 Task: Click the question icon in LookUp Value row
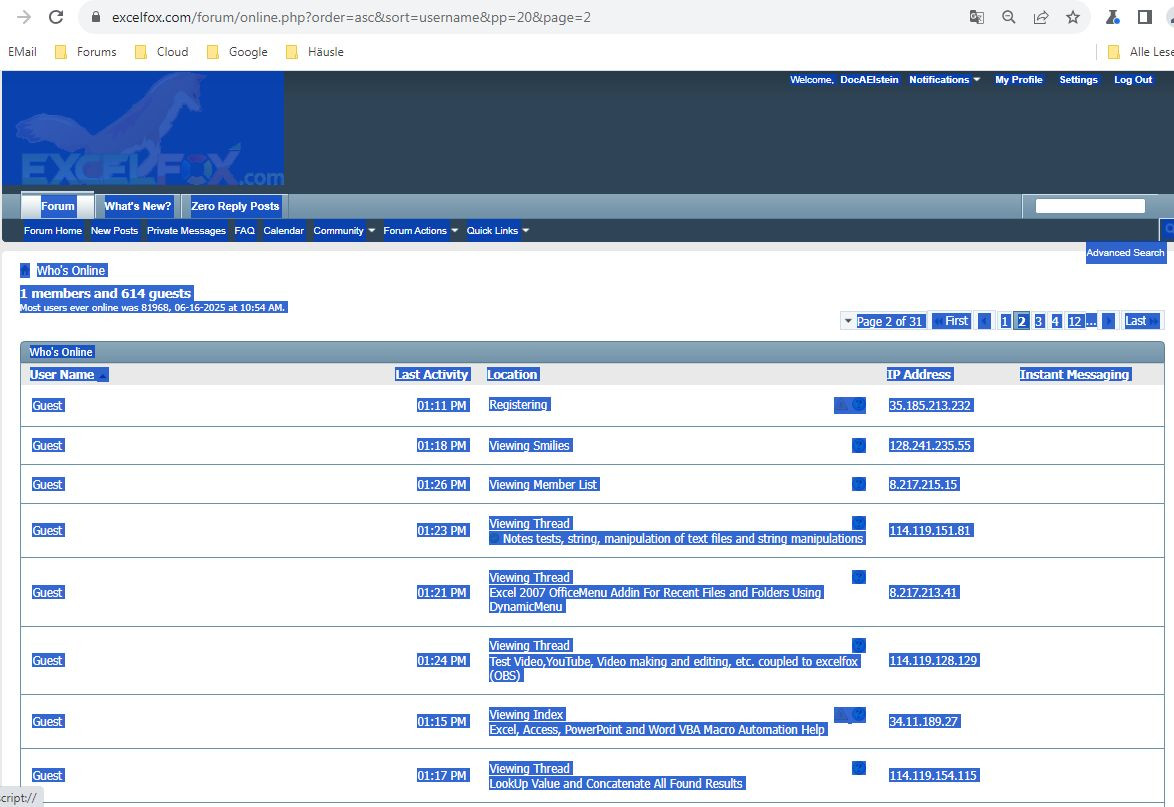click(859, 768)
